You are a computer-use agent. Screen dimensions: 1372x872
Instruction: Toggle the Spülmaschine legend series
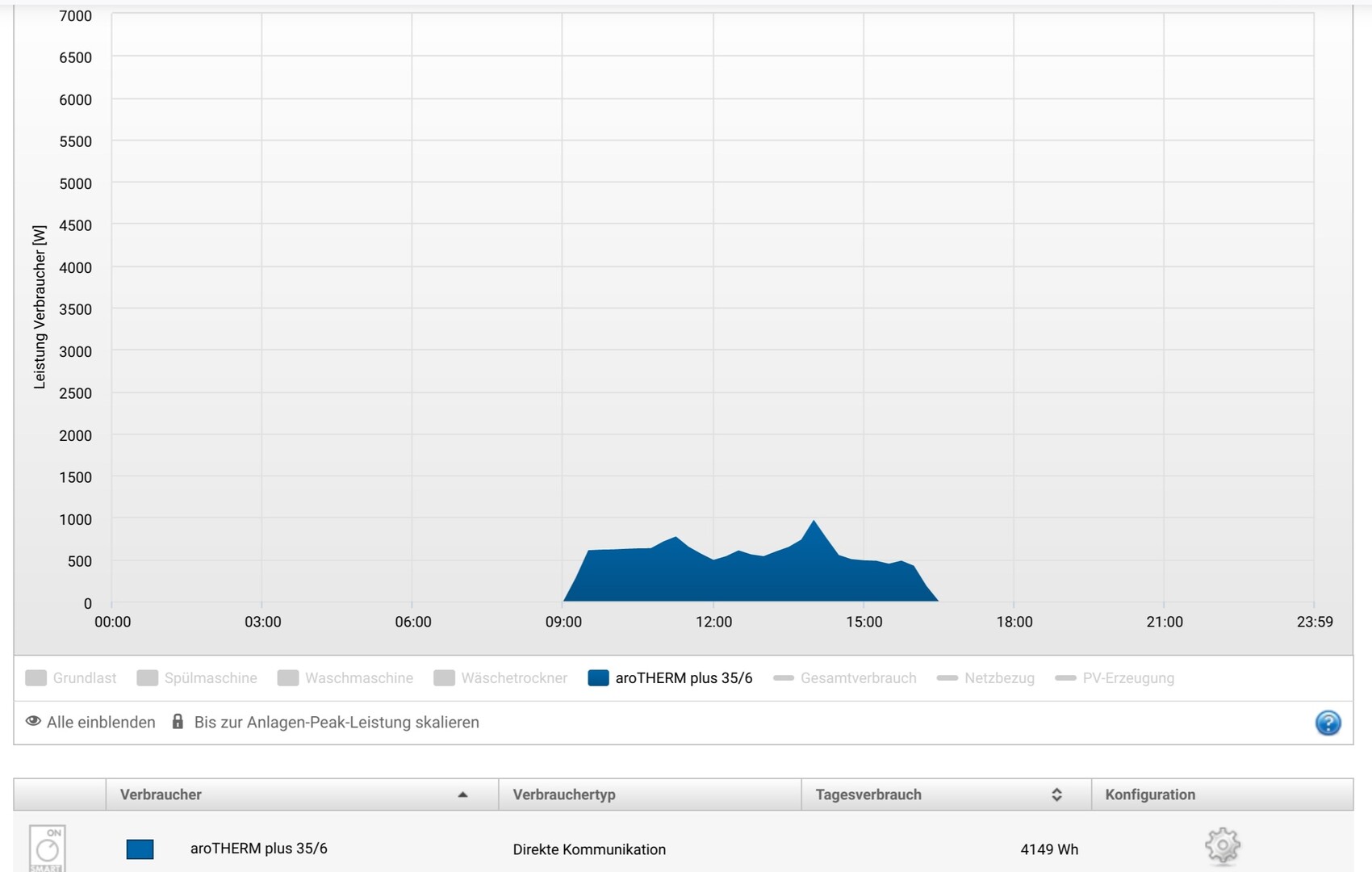pos(197,678)
